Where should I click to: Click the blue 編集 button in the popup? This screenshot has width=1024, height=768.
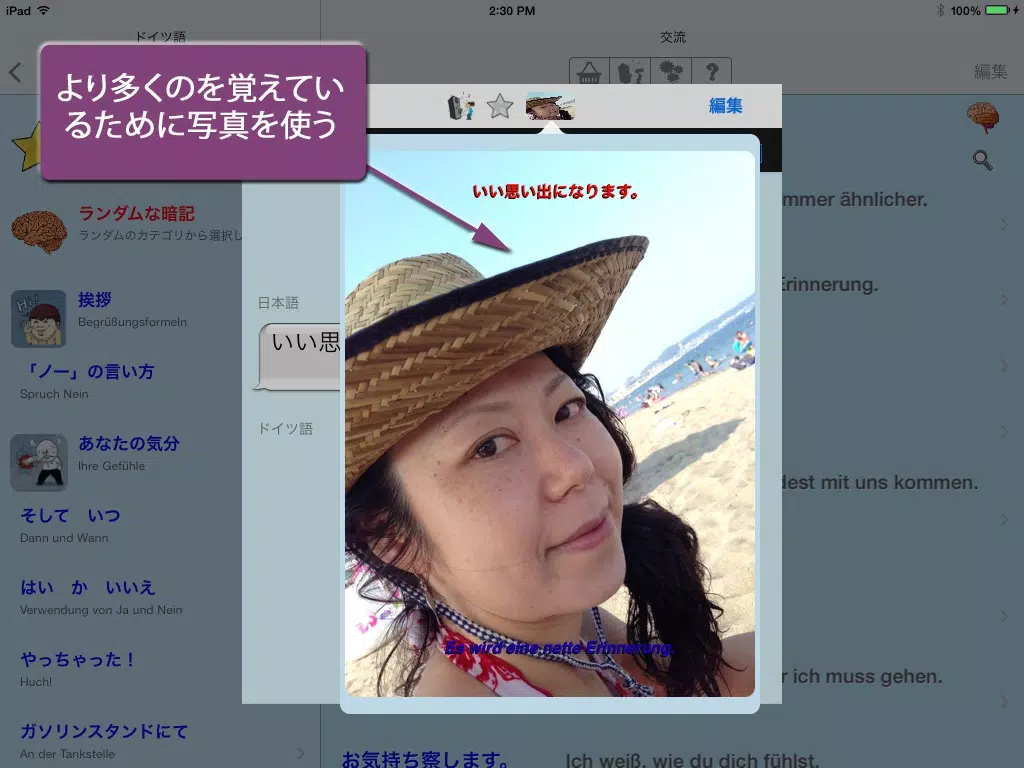[726, 106]
